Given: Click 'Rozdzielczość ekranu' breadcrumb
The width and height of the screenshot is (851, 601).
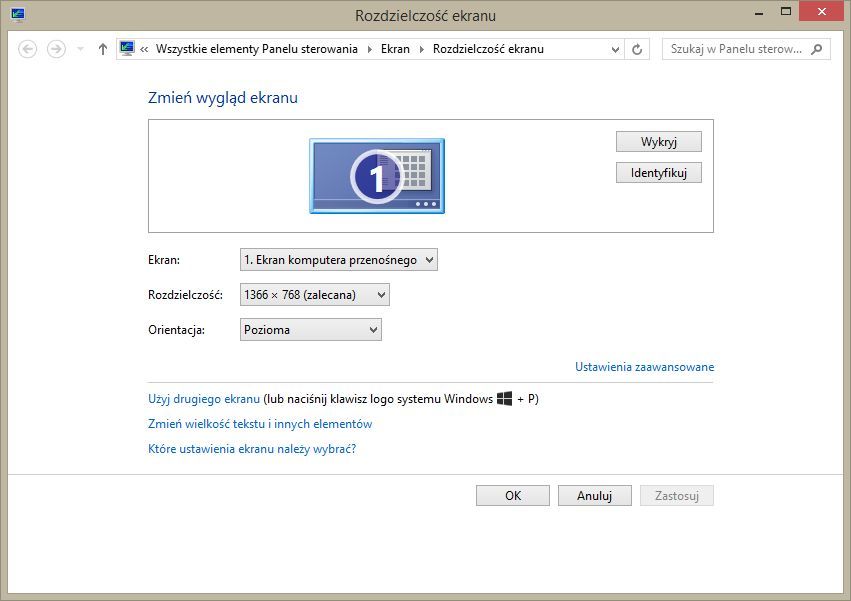Looking at the screenshot, I should pos(488,49).
